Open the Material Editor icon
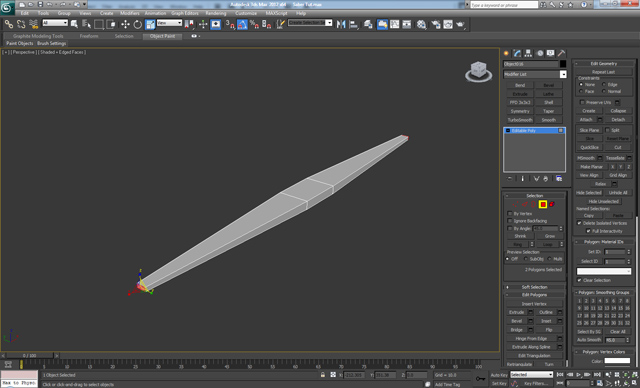 [x=422, y=24]
